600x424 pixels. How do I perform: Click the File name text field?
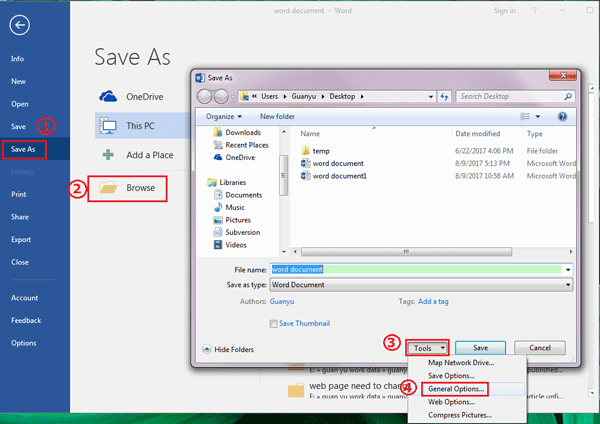(x=416, y=270)
